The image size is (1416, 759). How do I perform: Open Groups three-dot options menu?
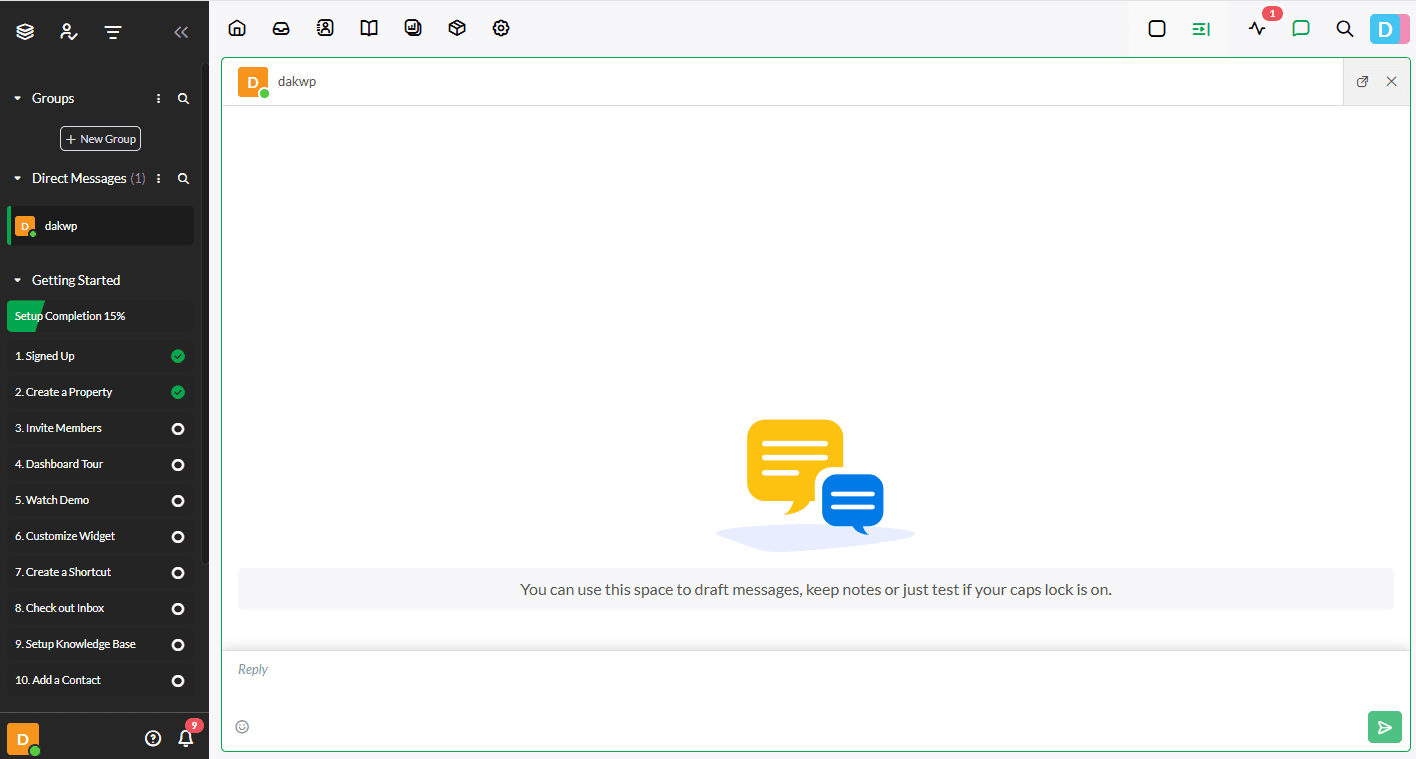tap(158, 99)
